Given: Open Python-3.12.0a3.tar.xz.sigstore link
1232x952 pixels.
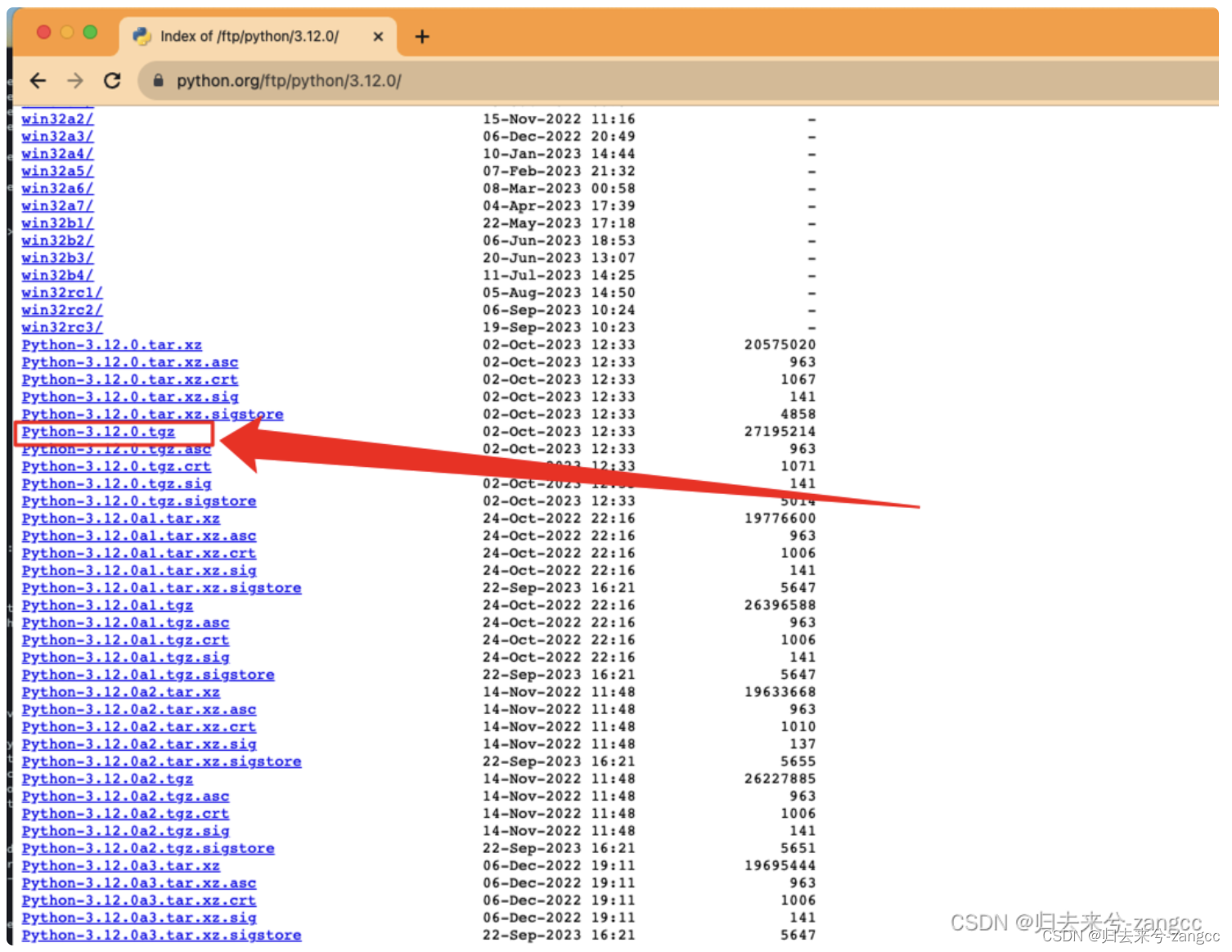Looking at the screenshot, I should pos(161,936).
